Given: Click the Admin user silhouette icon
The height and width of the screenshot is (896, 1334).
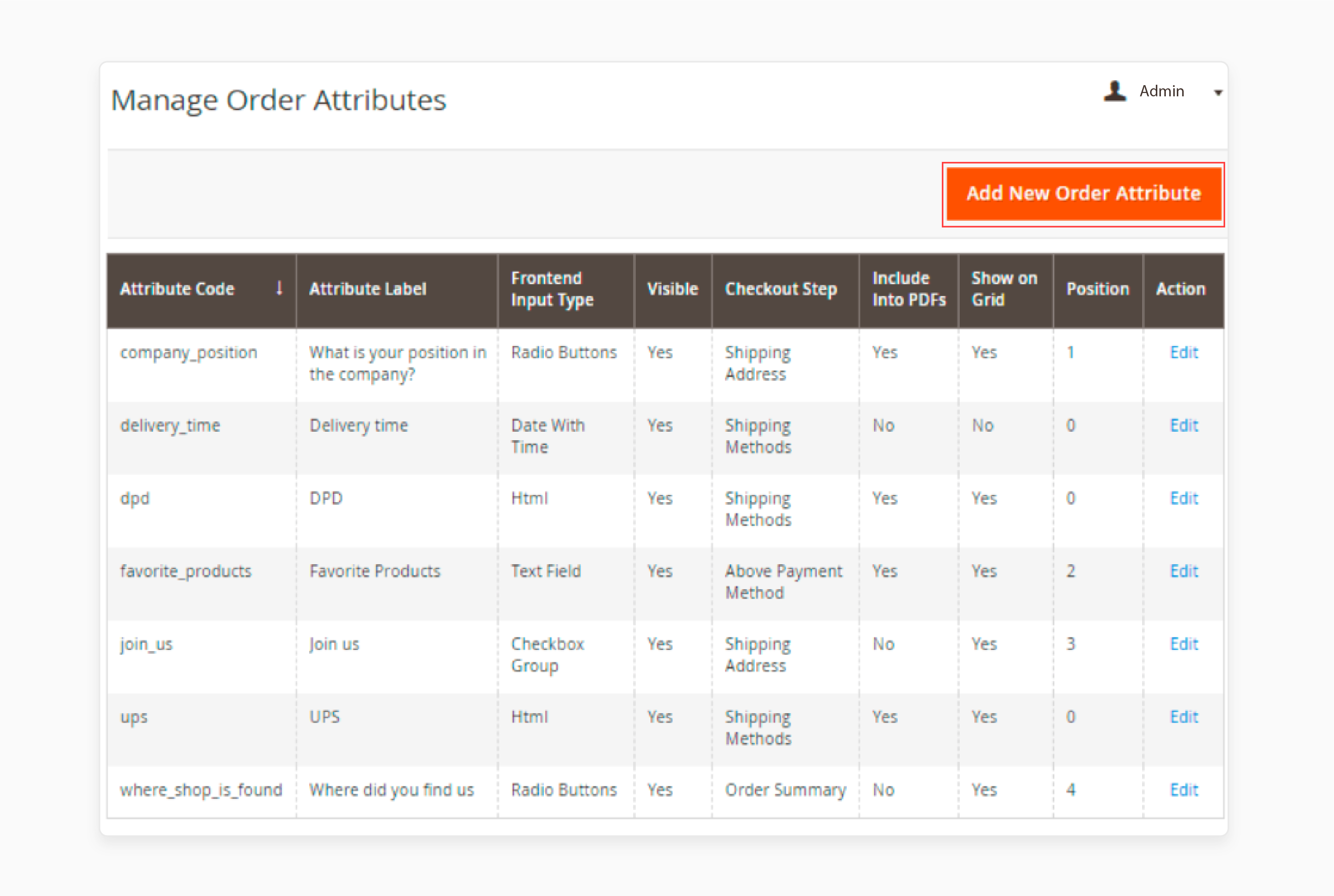Looking at the screenshot, I should coord(1114,91).
